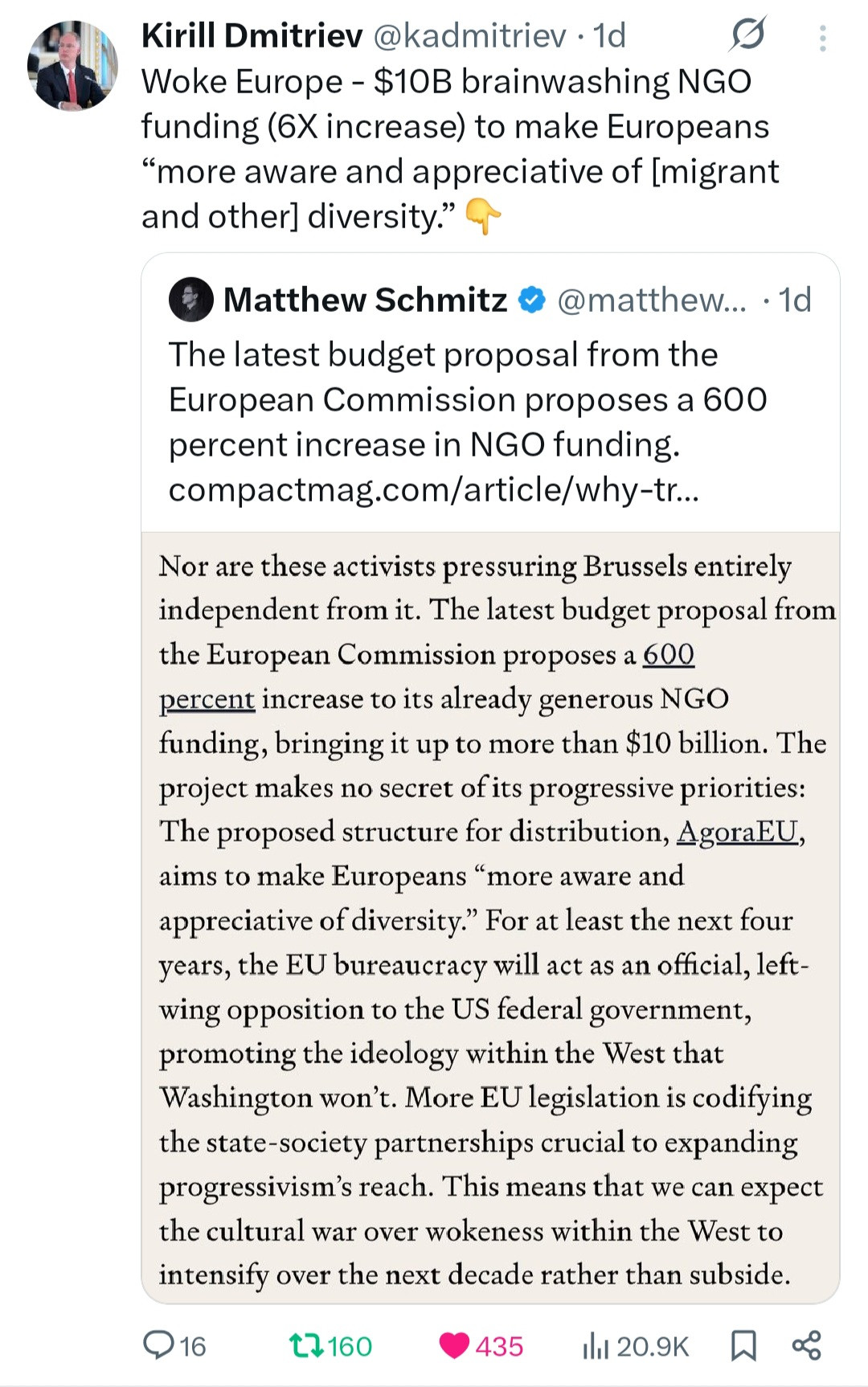Click the Kirill Dmitriev display name
The width and height of the screenshot is (868, 1387).
252,35
